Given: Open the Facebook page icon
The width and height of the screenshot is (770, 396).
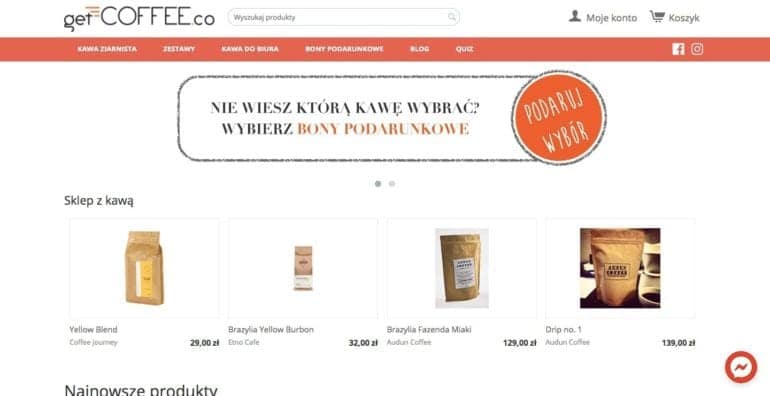Looking at the screenshot, I should pos(678,49).
